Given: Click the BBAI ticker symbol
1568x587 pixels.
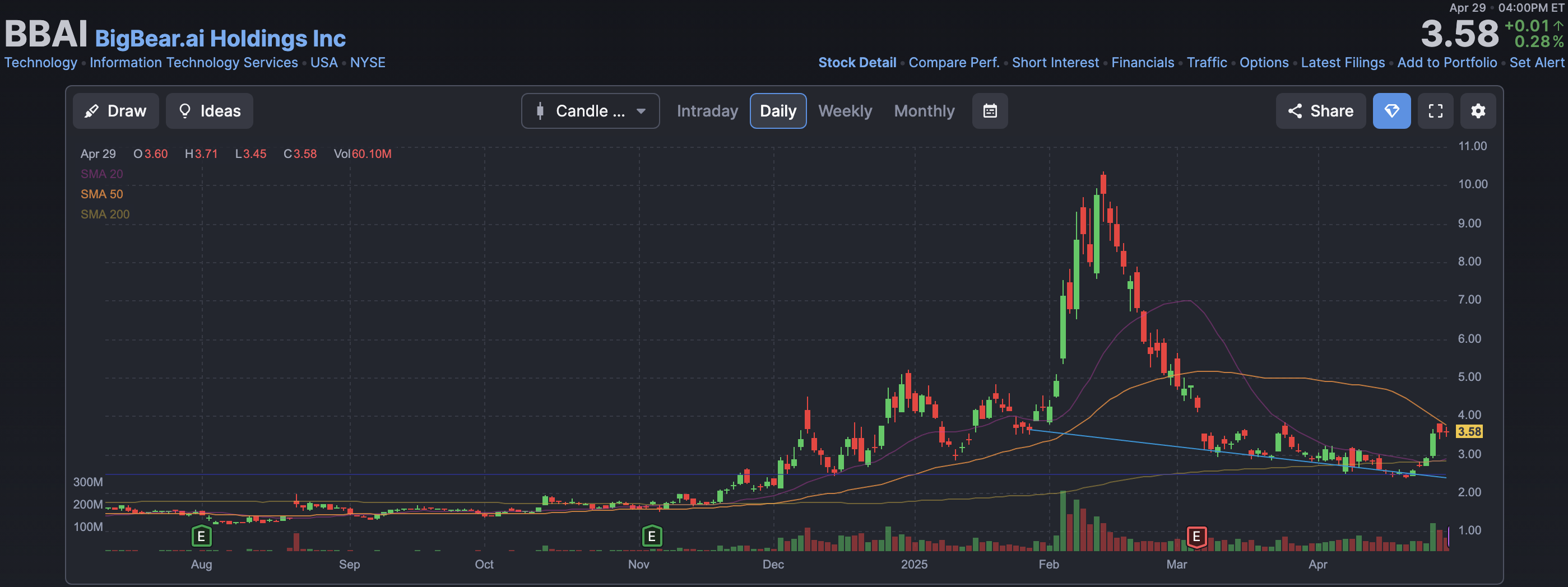Looking at the screenshot, I should (x=47, y=34).
